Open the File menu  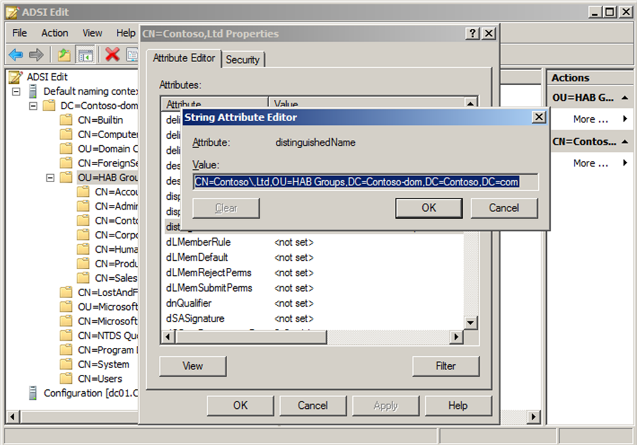(x=20, y=33)
